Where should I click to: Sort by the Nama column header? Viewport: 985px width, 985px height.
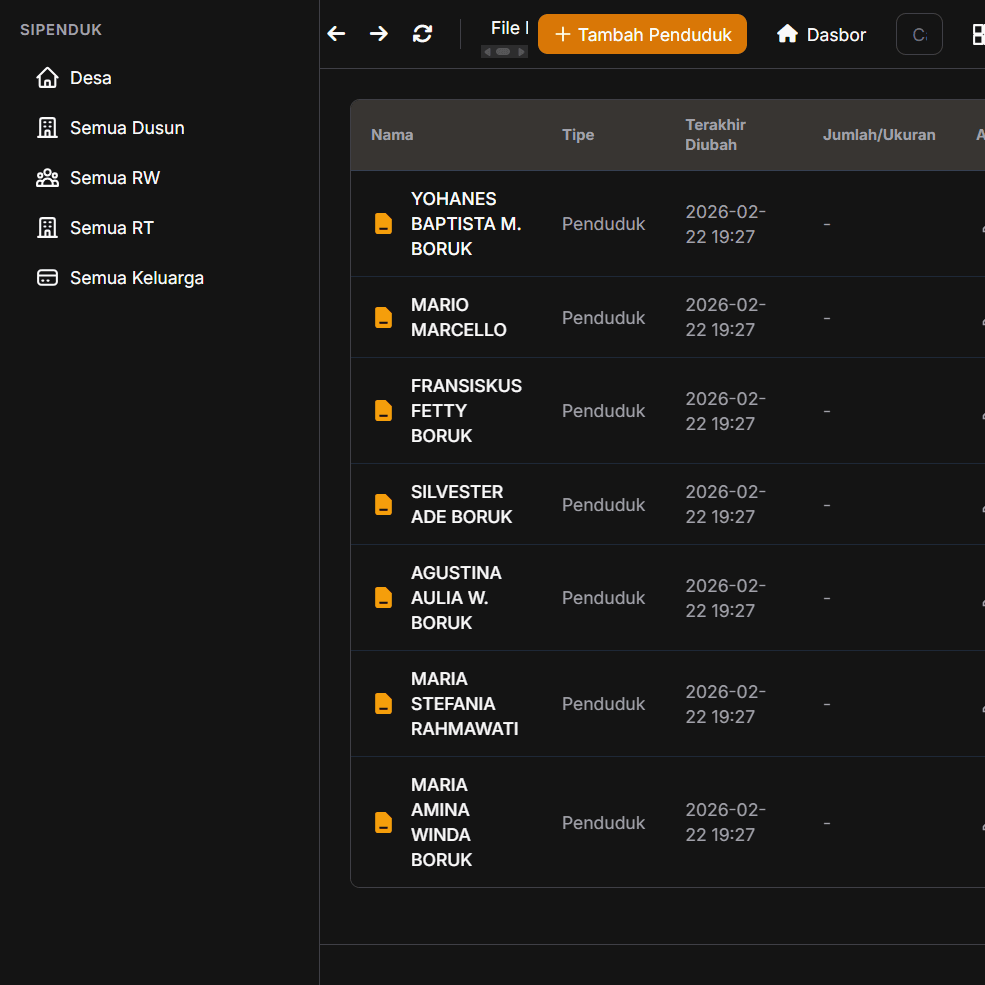(x=392, y=135)
